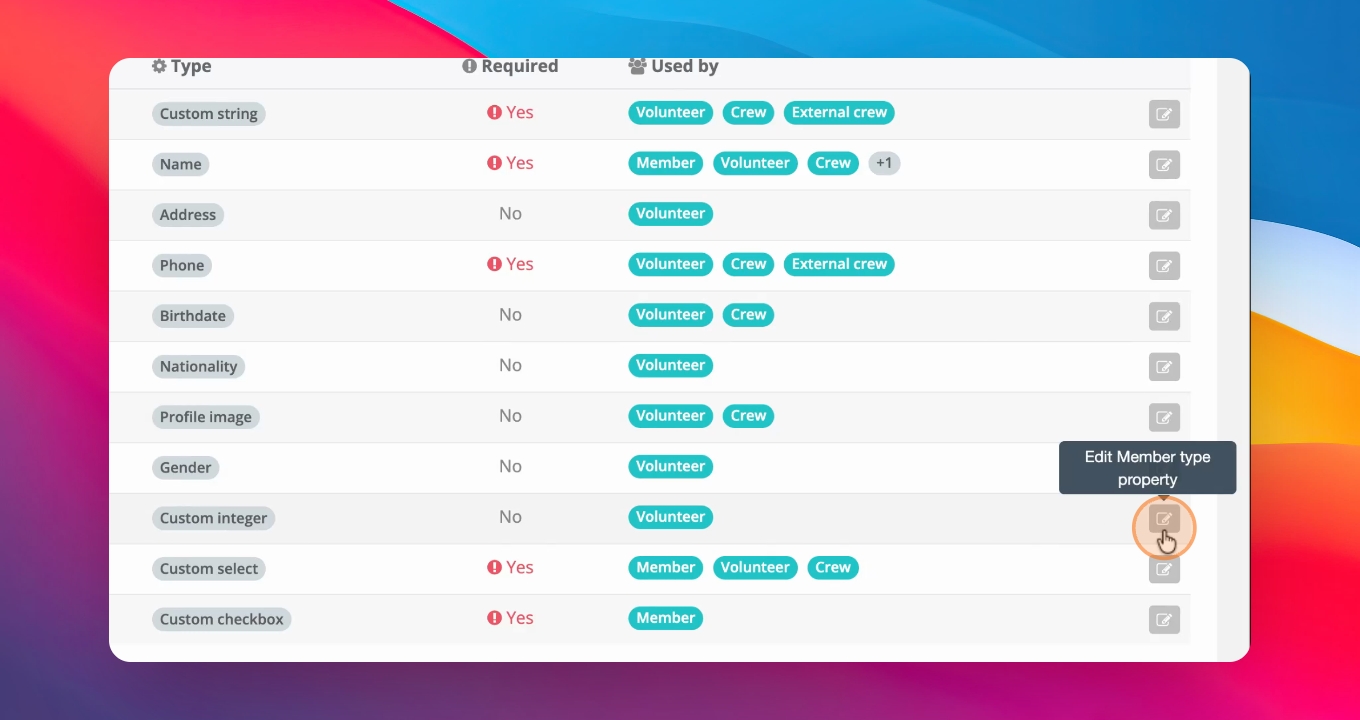This screenshot has width=1360, height=720.
Task: Click Volunteer tag in Address row
Action: coord(671,213)
